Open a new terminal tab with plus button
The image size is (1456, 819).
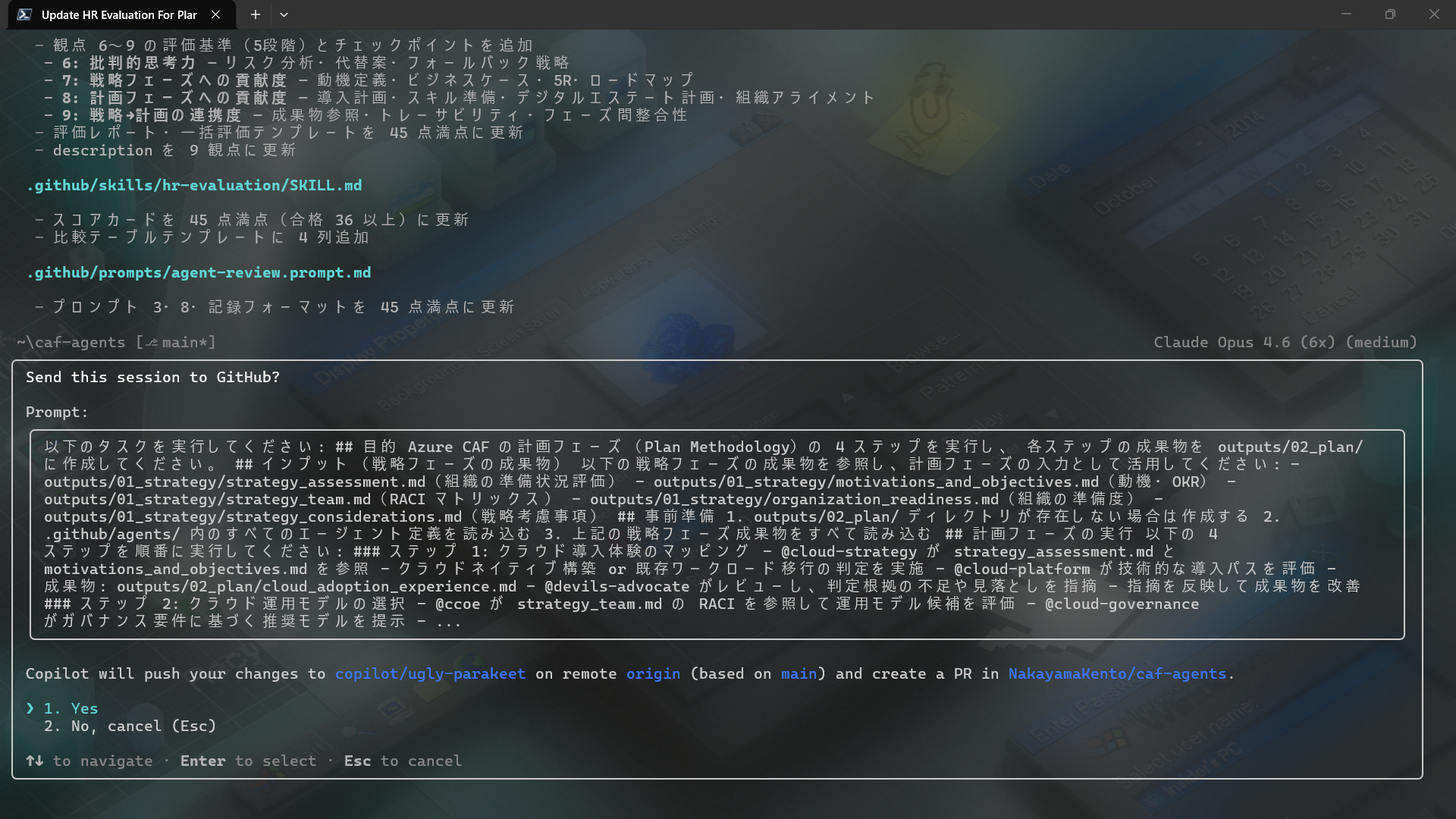(256, 14)
